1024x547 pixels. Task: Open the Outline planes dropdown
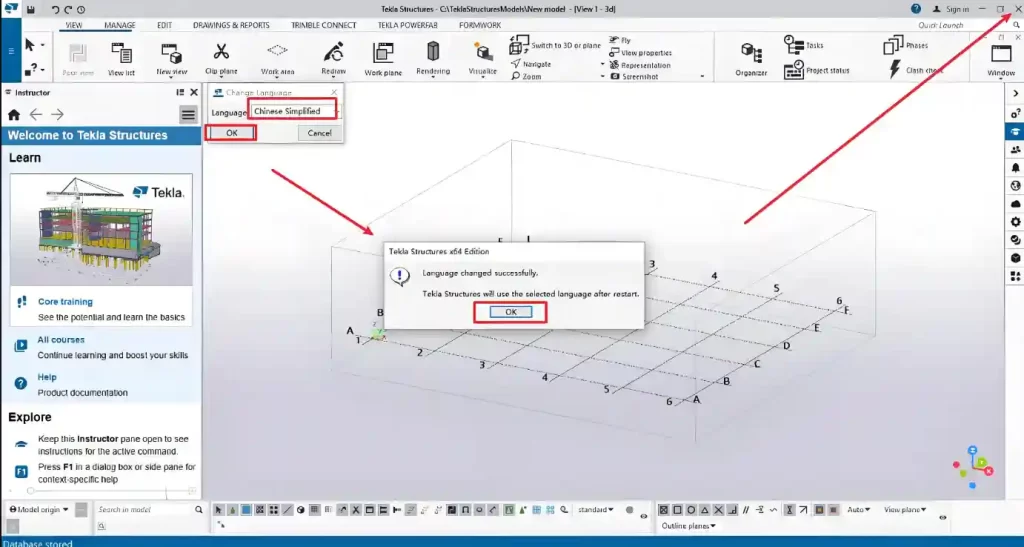[687, 525]
